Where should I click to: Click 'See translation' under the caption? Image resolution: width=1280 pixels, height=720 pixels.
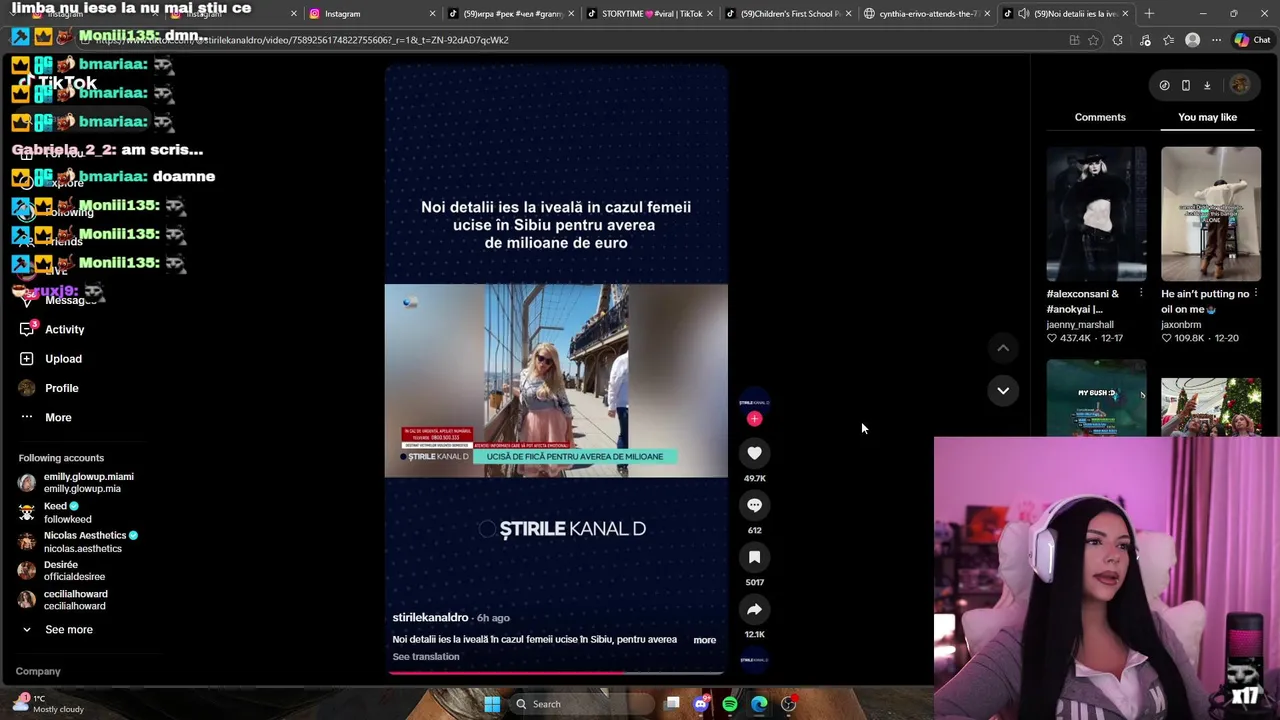[x=426, y=657]
